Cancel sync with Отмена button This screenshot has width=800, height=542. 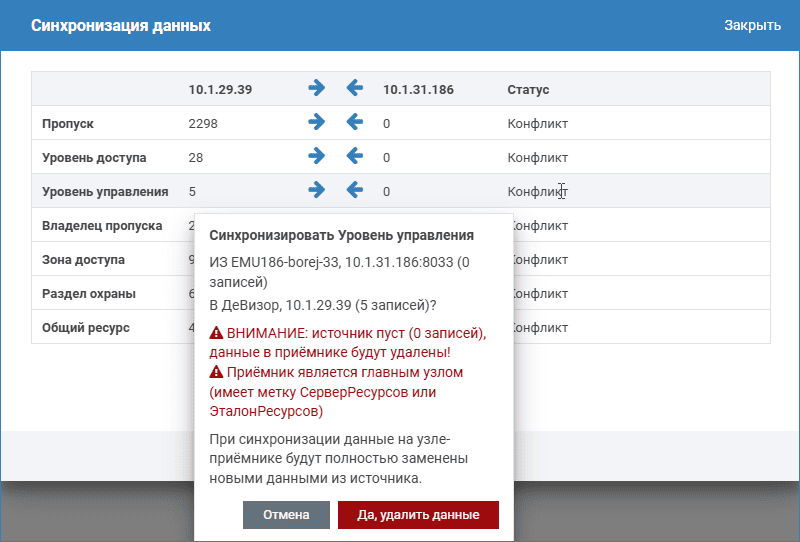point(286,514)
